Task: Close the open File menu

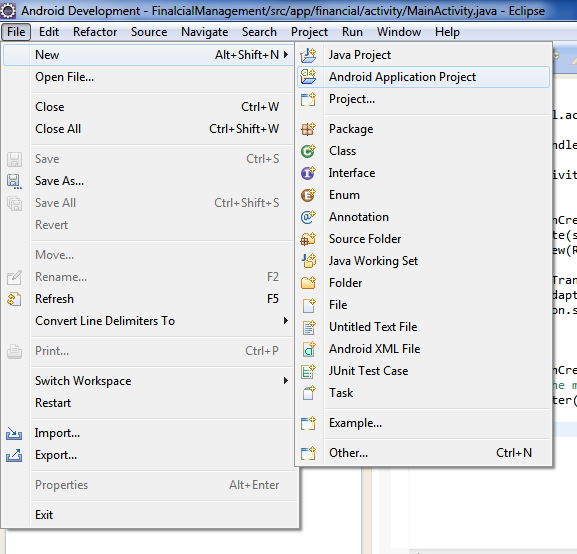Action: click(16, 32)
